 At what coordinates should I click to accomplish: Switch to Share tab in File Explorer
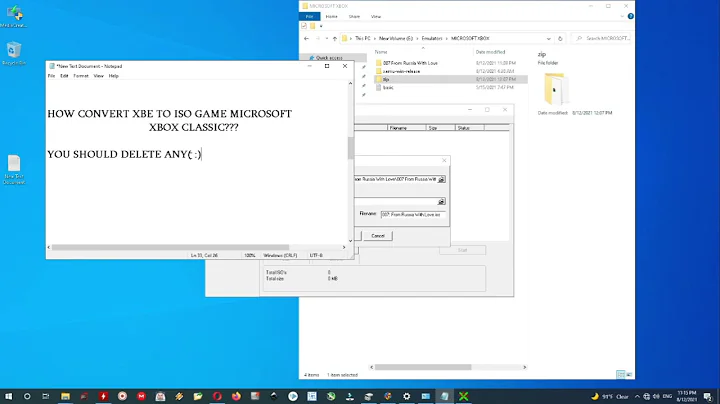[x=354, y=17]
